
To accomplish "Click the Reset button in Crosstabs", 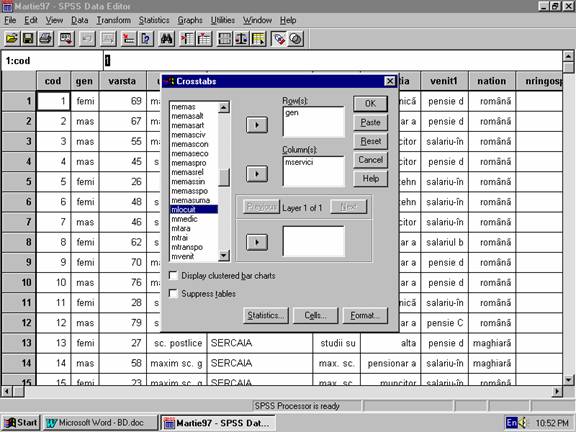I will (x=370, y=141).
